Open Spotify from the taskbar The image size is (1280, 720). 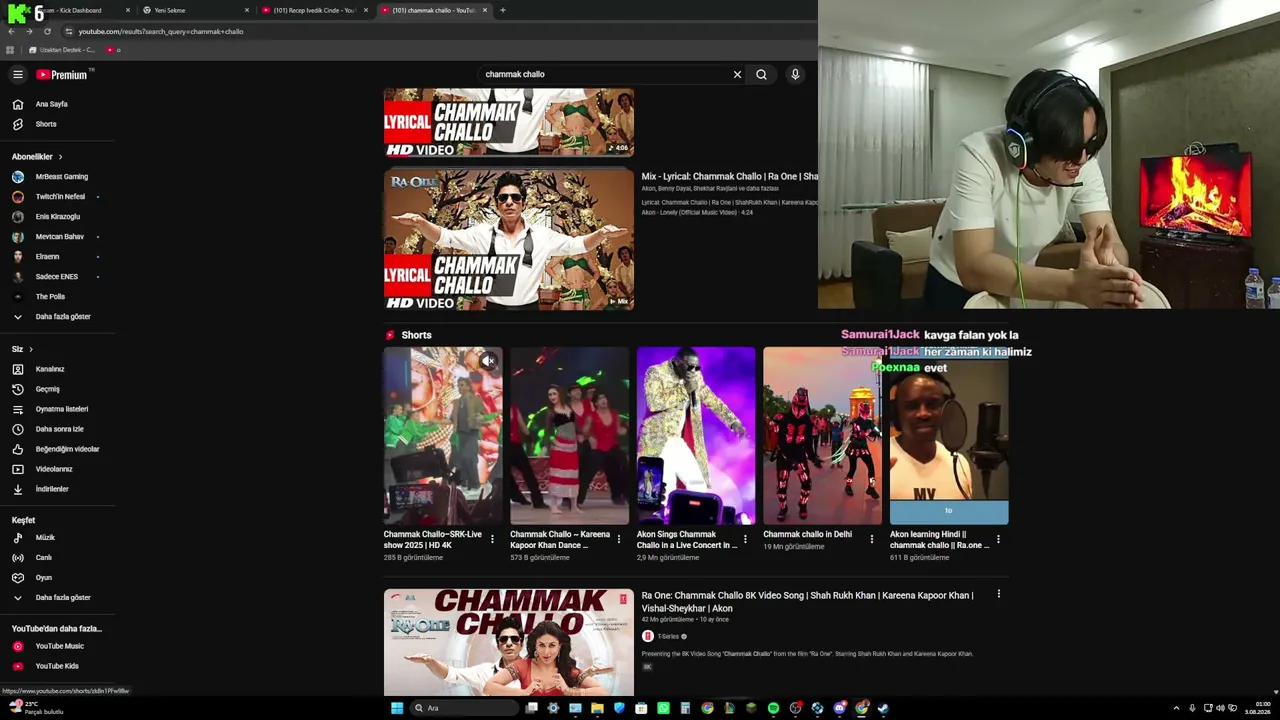[x=773, y=708]
